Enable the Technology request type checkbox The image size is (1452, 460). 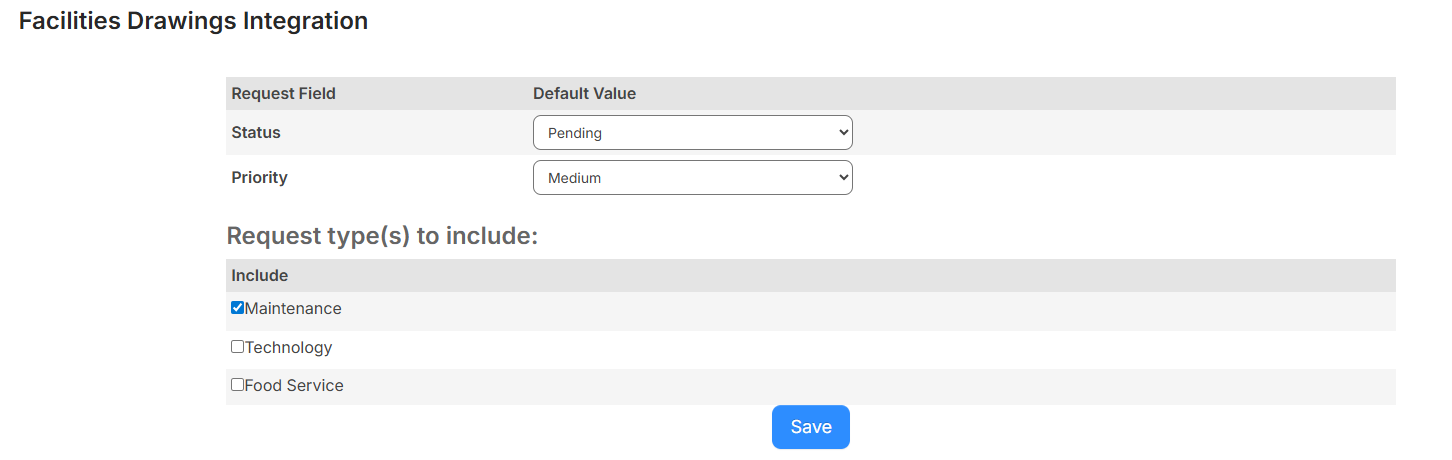pos(237,347)
